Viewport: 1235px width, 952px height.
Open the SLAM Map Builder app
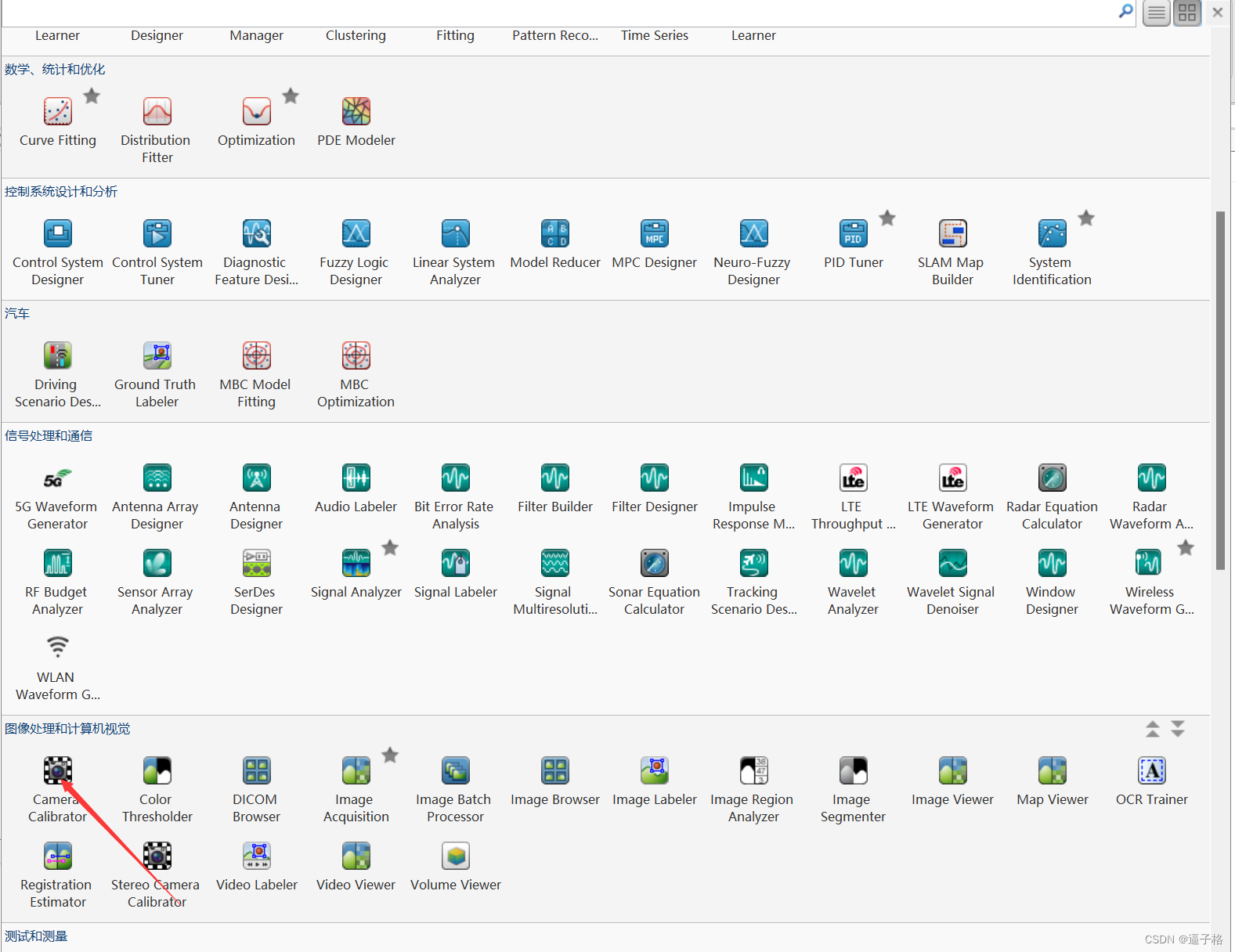point(953,233)
